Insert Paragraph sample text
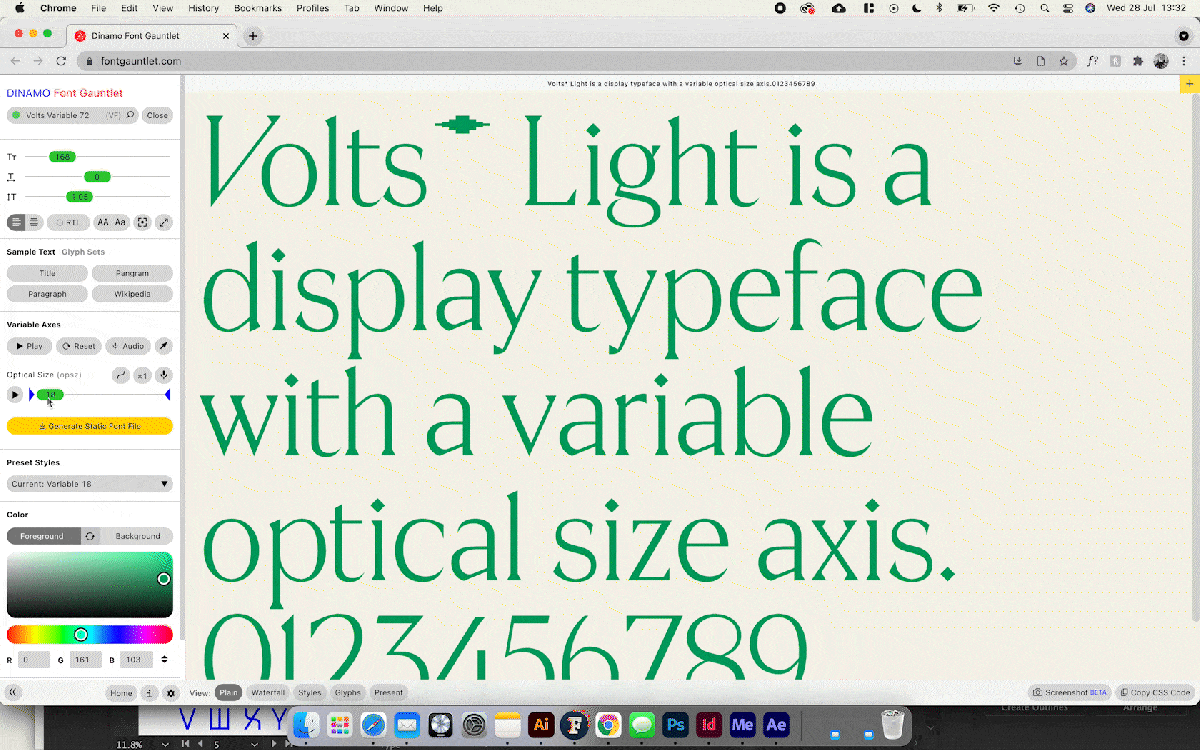 coord(47,294)
